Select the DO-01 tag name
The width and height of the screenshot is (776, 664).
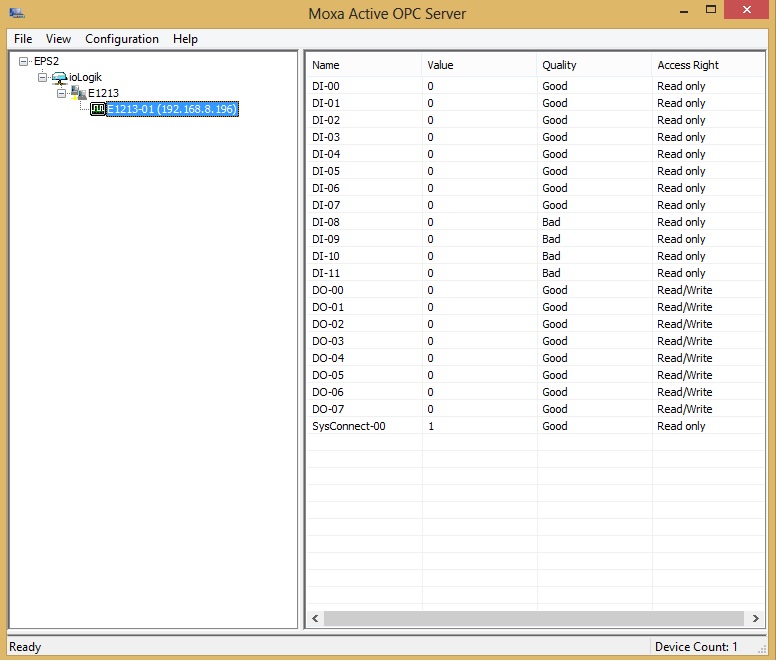(x=328, y=307)
